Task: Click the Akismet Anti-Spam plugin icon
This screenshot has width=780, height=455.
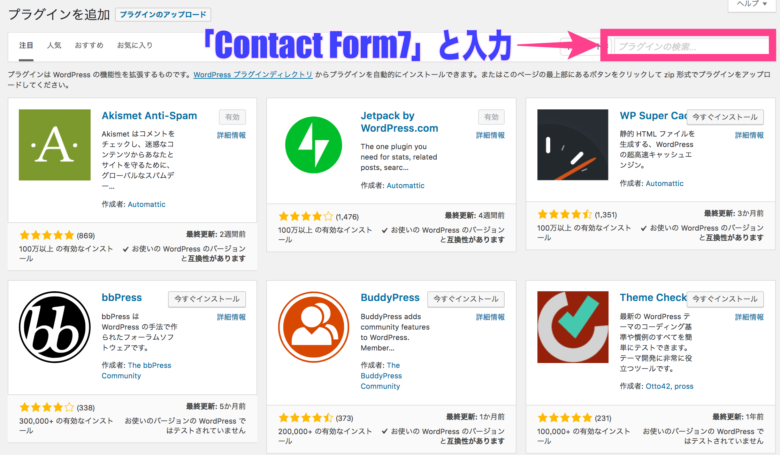Action: [x=55, y=145]
